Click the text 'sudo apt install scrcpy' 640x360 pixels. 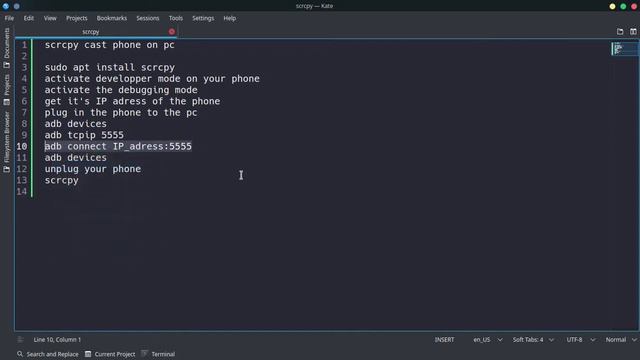pyautogui.click(x=110, y=67)
